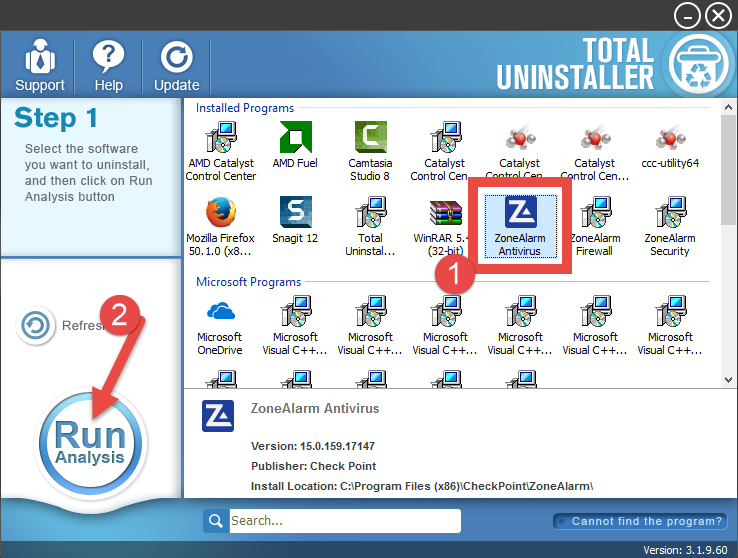Click the ZoneAlarm Antivirus title in details

pyautogui.click(x=315, y=408)
